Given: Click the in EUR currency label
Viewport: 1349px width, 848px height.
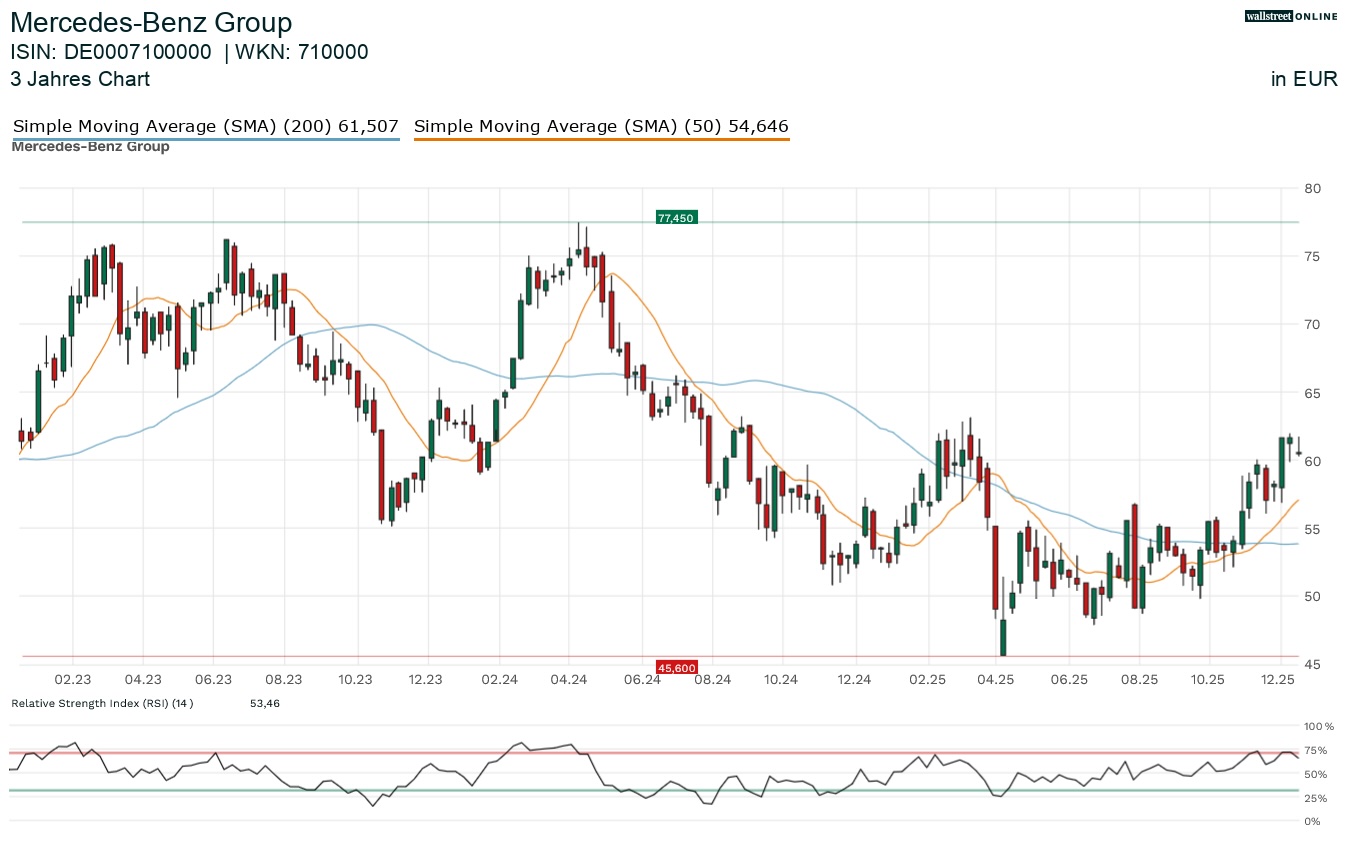Looking at the screenshot, I should [1304, 79].
